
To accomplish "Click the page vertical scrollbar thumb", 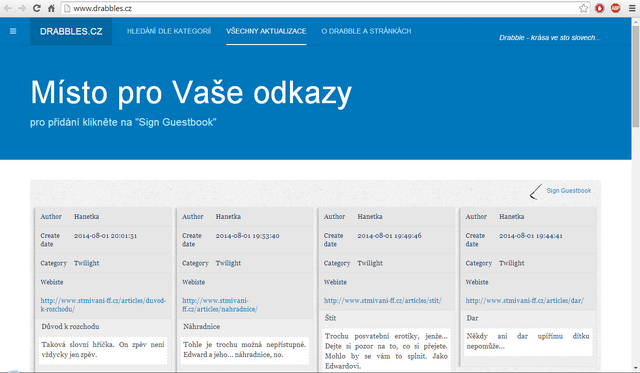I will (x=636, y=75).
